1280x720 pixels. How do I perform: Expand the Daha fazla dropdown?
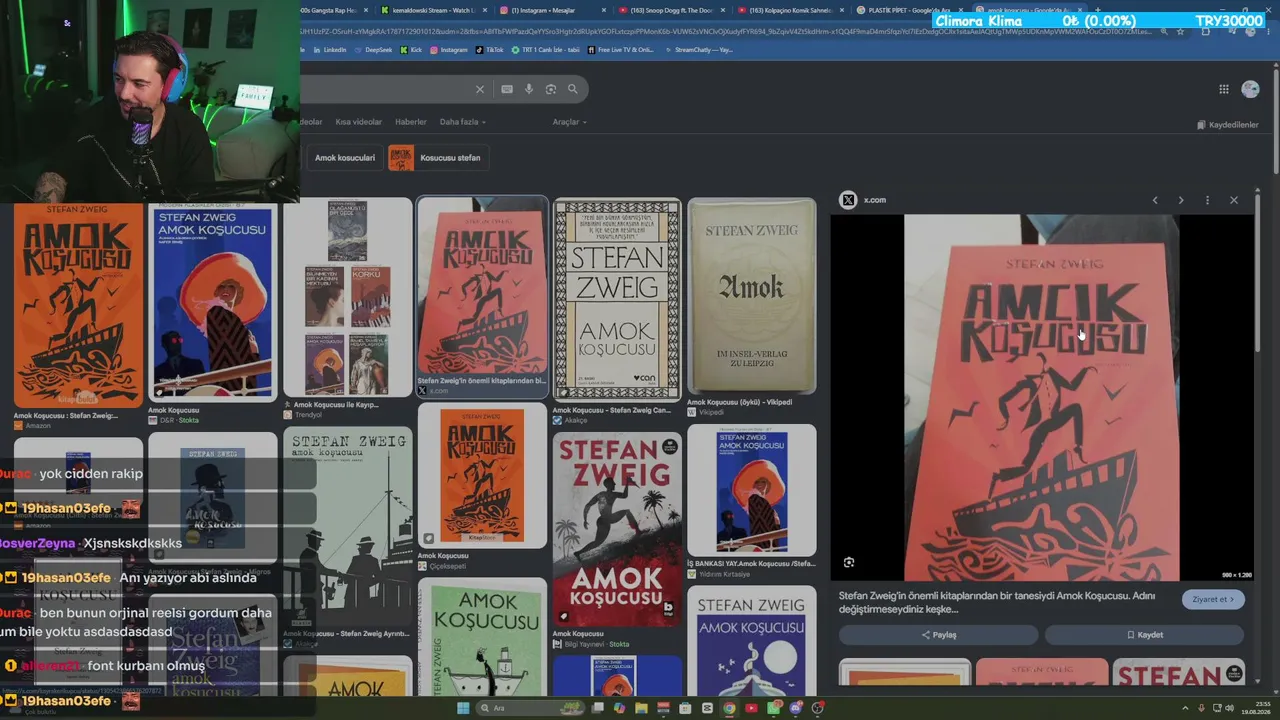462,122
